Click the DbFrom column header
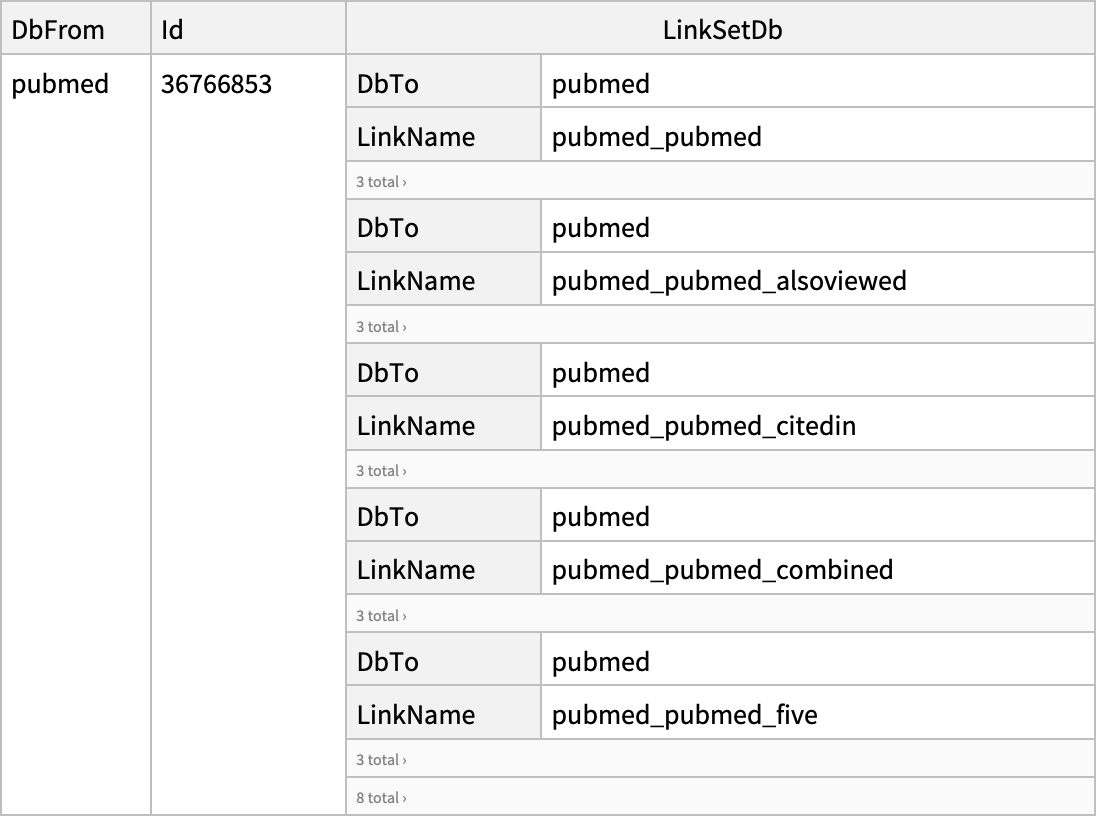The height and width of the screenshot is (816, 1098). 58,30
